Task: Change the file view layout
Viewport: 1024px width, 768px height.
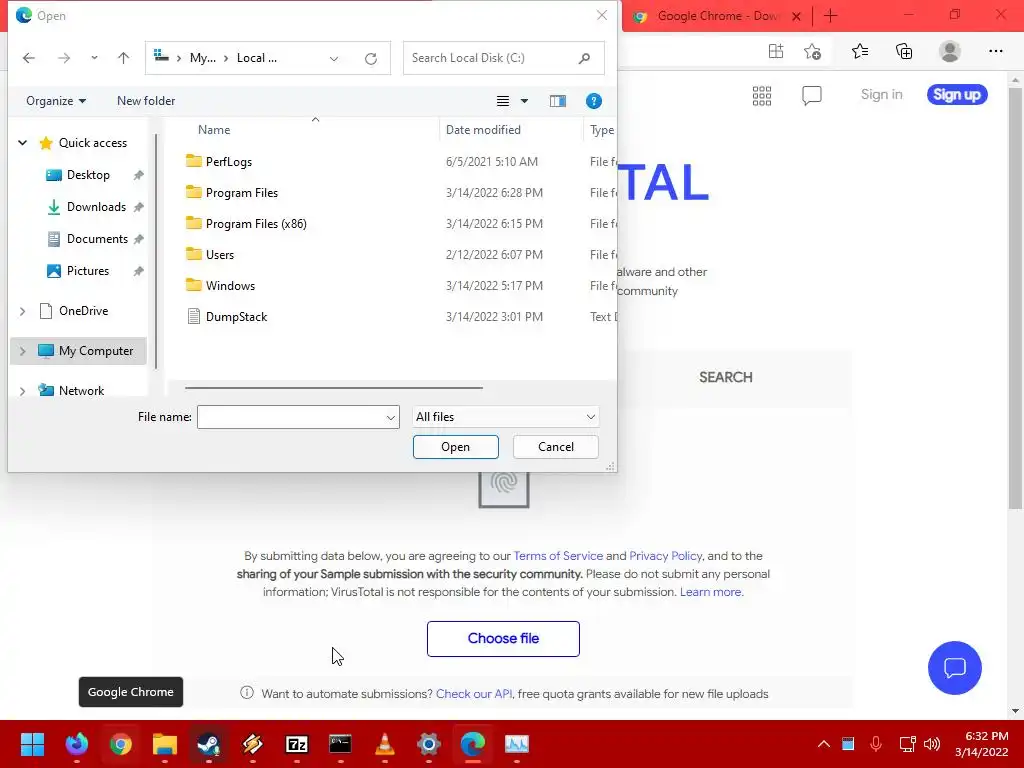Action: [x=503, y=101]
